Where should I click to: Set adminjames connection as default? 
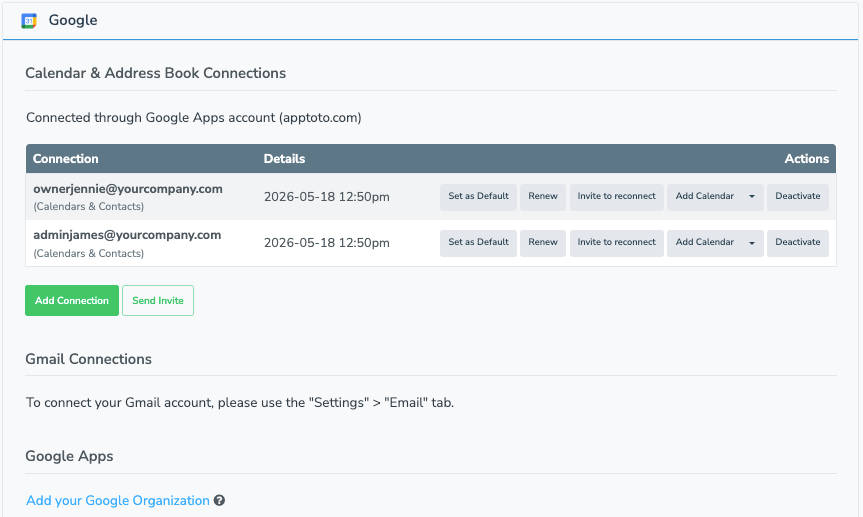pos(478,243)
